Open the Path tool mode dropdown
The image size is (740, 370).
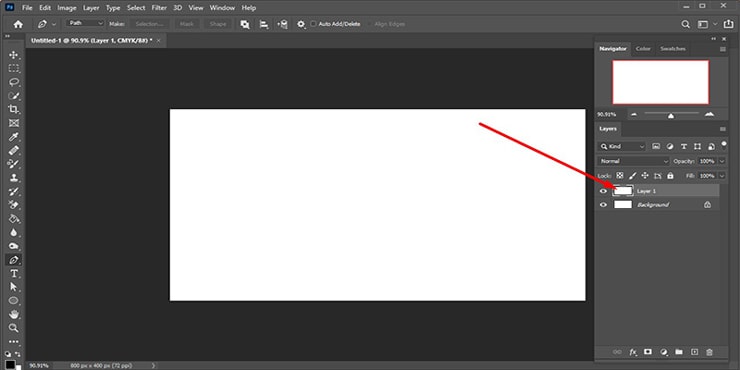pos(85,23)
